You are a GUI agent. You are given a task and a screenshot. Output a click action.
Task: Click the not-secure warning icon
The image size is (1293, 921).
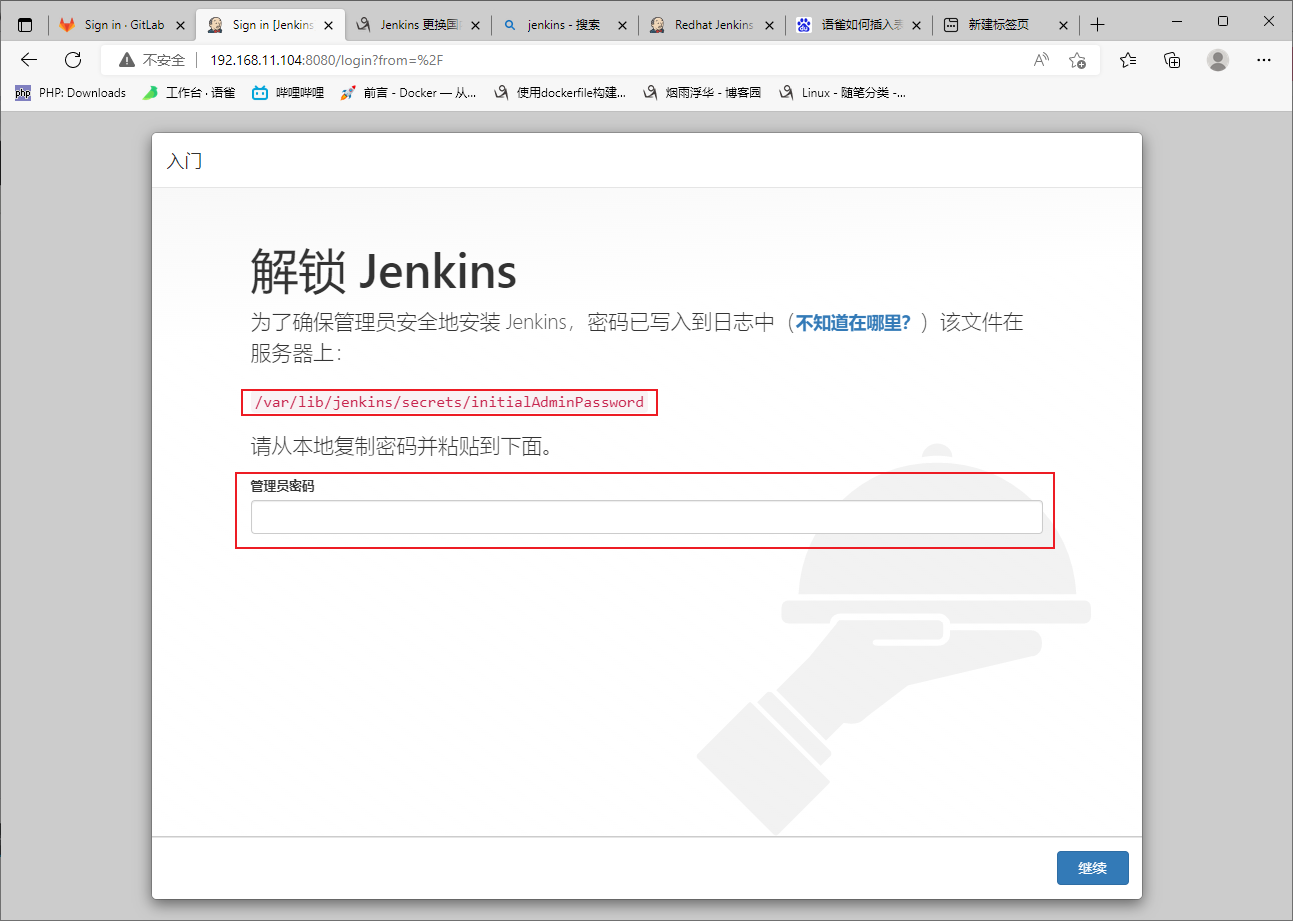pyautogui.click(x=127, y=60)
